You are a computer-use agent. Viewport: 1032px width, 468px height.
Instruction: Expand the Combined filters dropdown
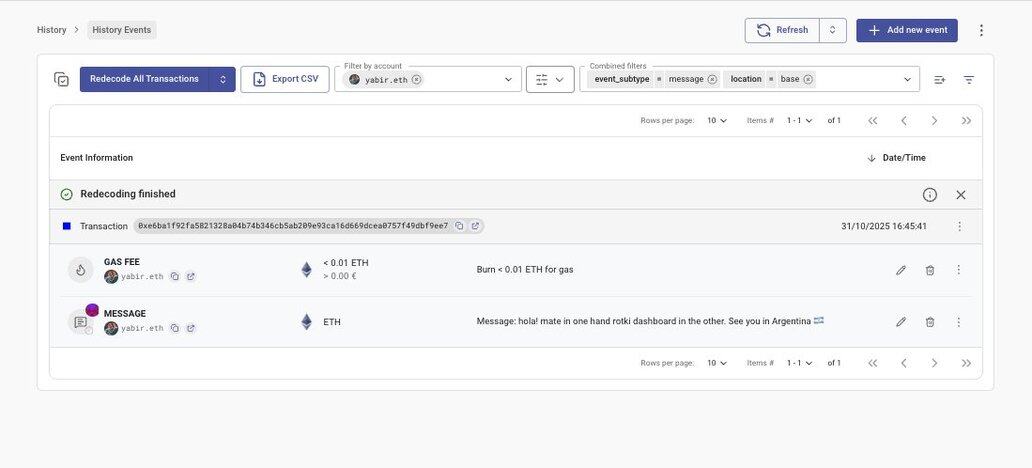pos(907,80)
